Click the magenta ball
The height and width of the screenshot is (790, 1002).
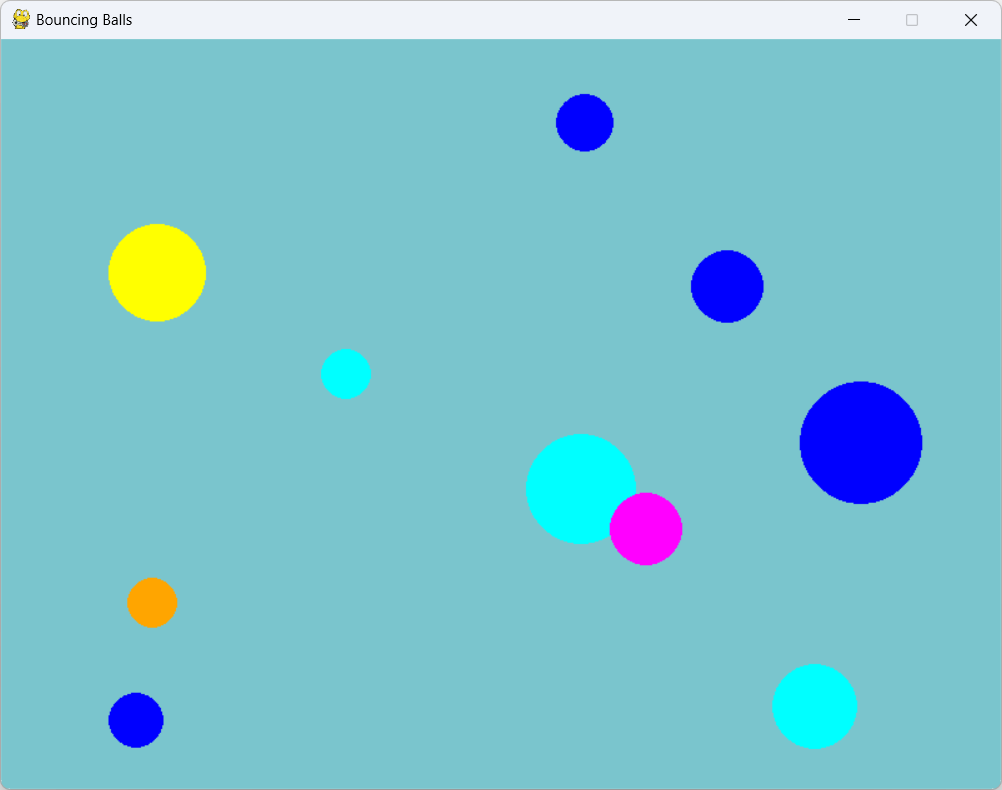[x=646, y=529]
